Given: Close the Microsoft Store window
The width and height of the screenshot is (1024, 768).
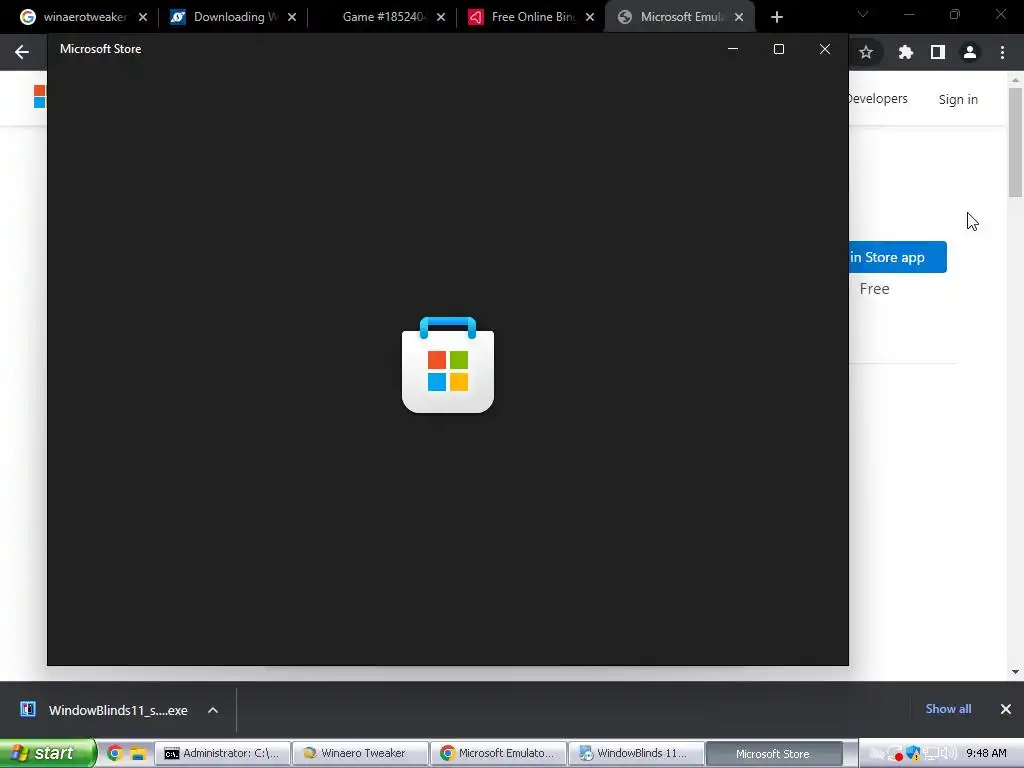Looking at the screenshot, I should [x=825, y=49].
